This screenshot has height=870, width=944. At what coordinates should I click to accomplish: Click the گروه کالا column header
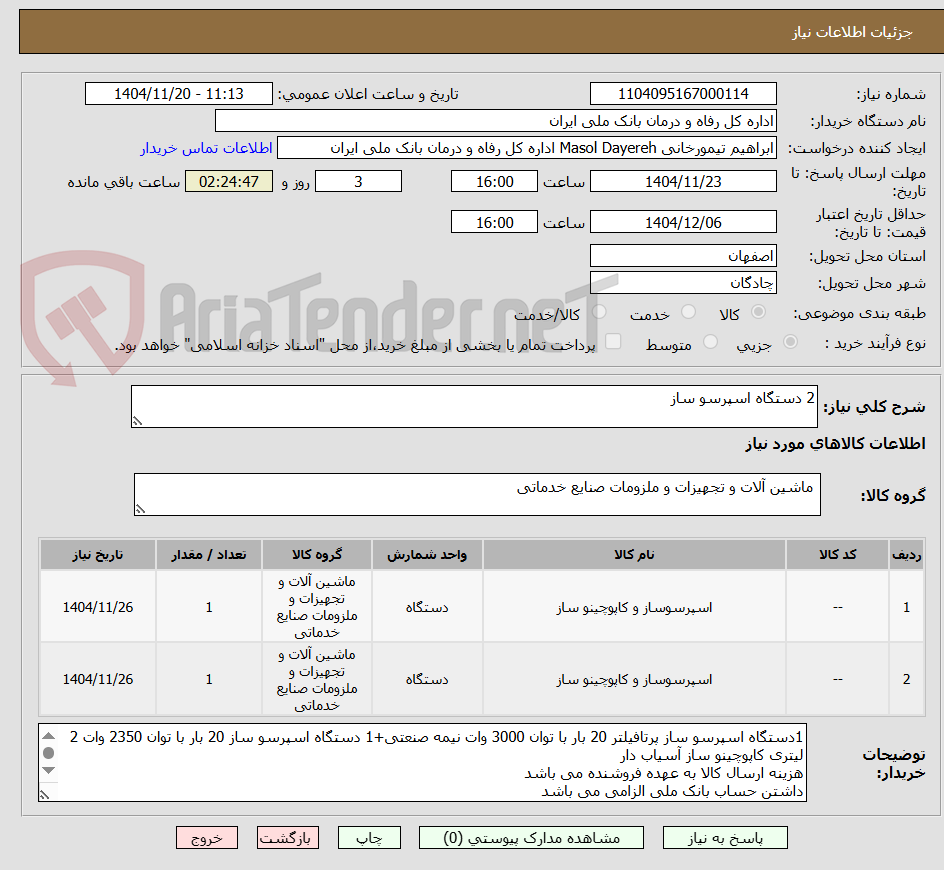(317, 555)
